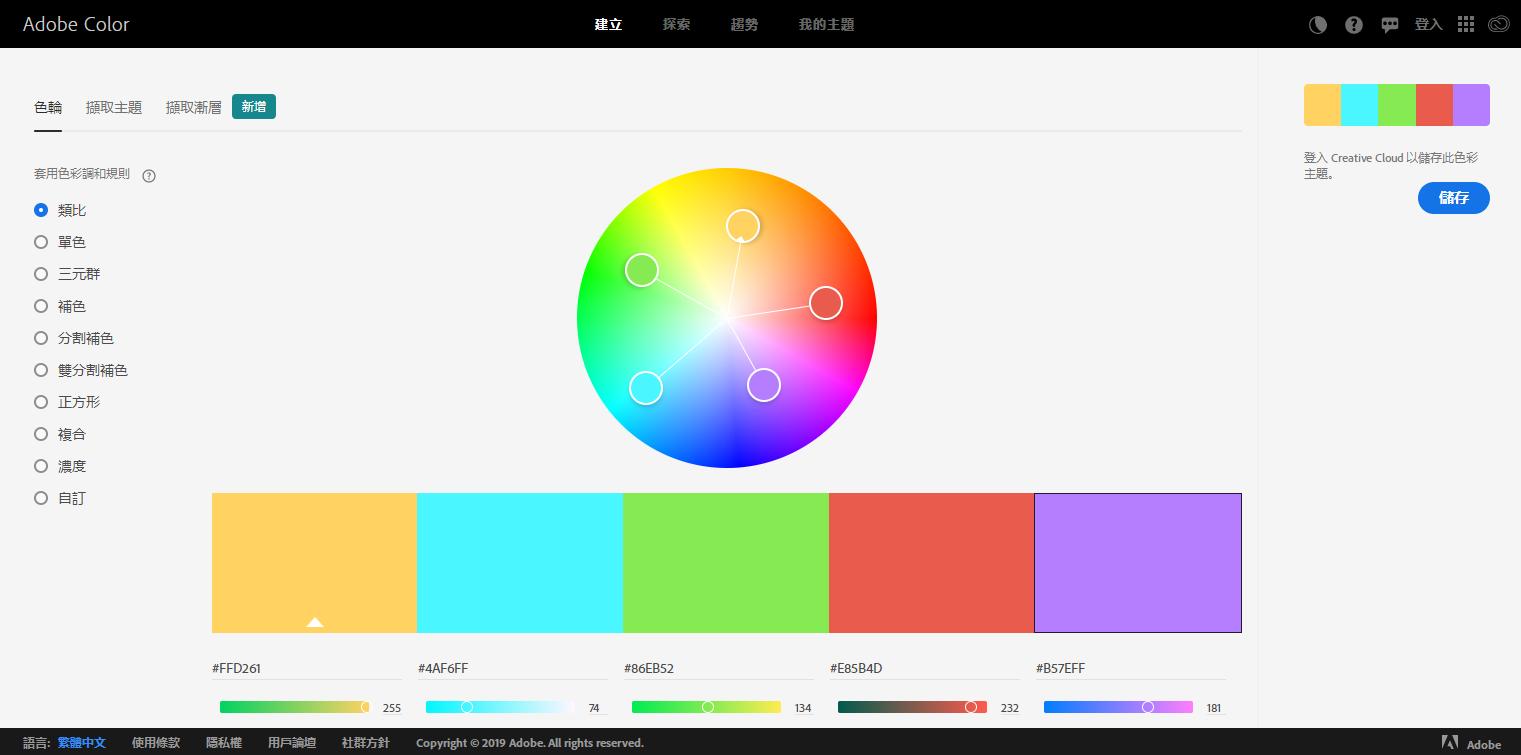Click the dark mode toggle icon
Image resolution: width=1521 pixels, height=755 pixels.
pyautogui.click(x=1318, y=25)
